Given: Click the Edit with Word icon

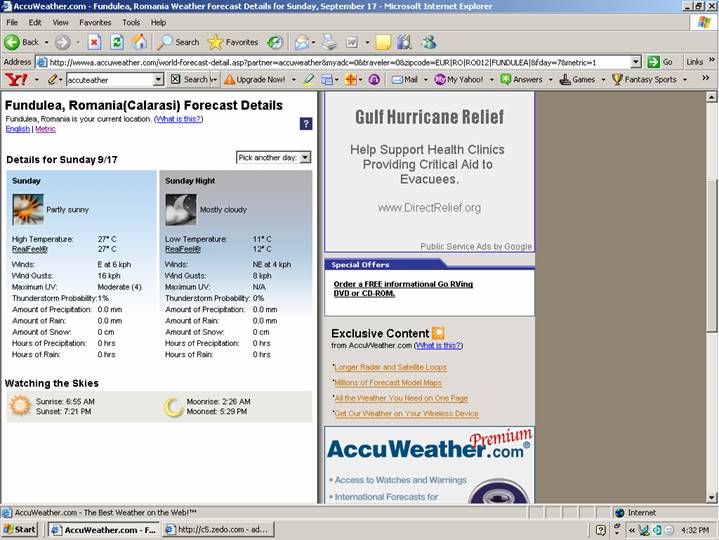Looking at the screenshot, I should click(352, 43).
